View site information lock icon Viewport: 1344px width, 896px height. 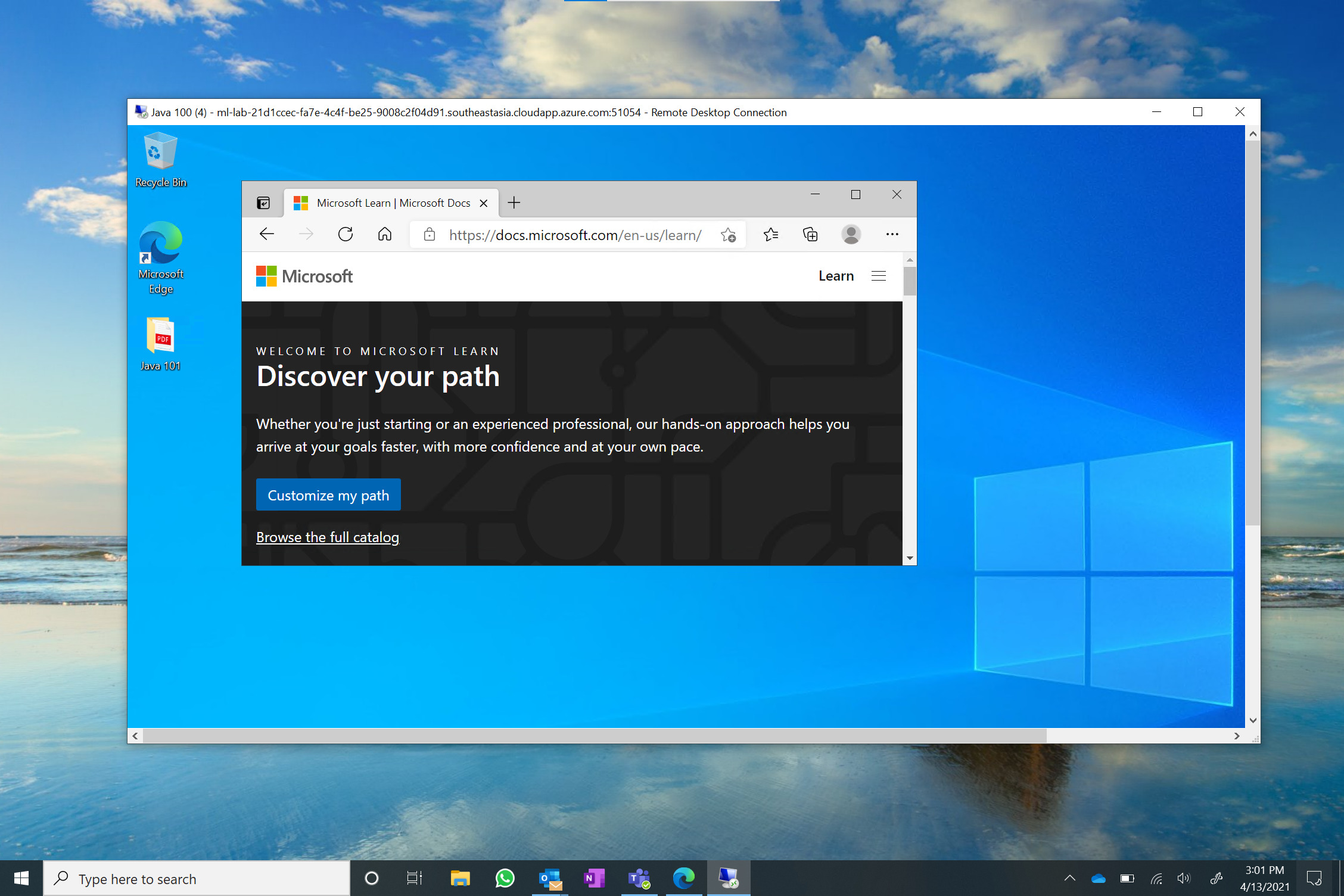click(x=429, y=234)
